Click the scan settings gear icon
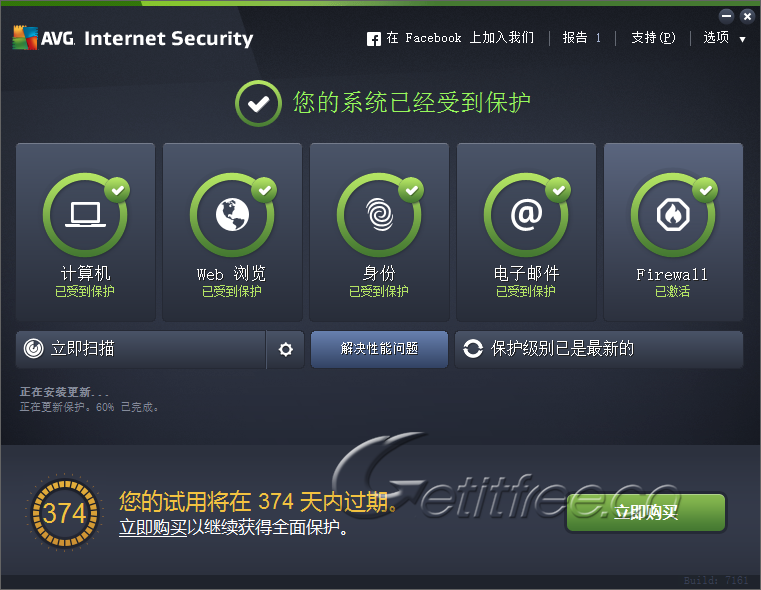The height and width of the screenshot is (590, 761). point(286,349)
